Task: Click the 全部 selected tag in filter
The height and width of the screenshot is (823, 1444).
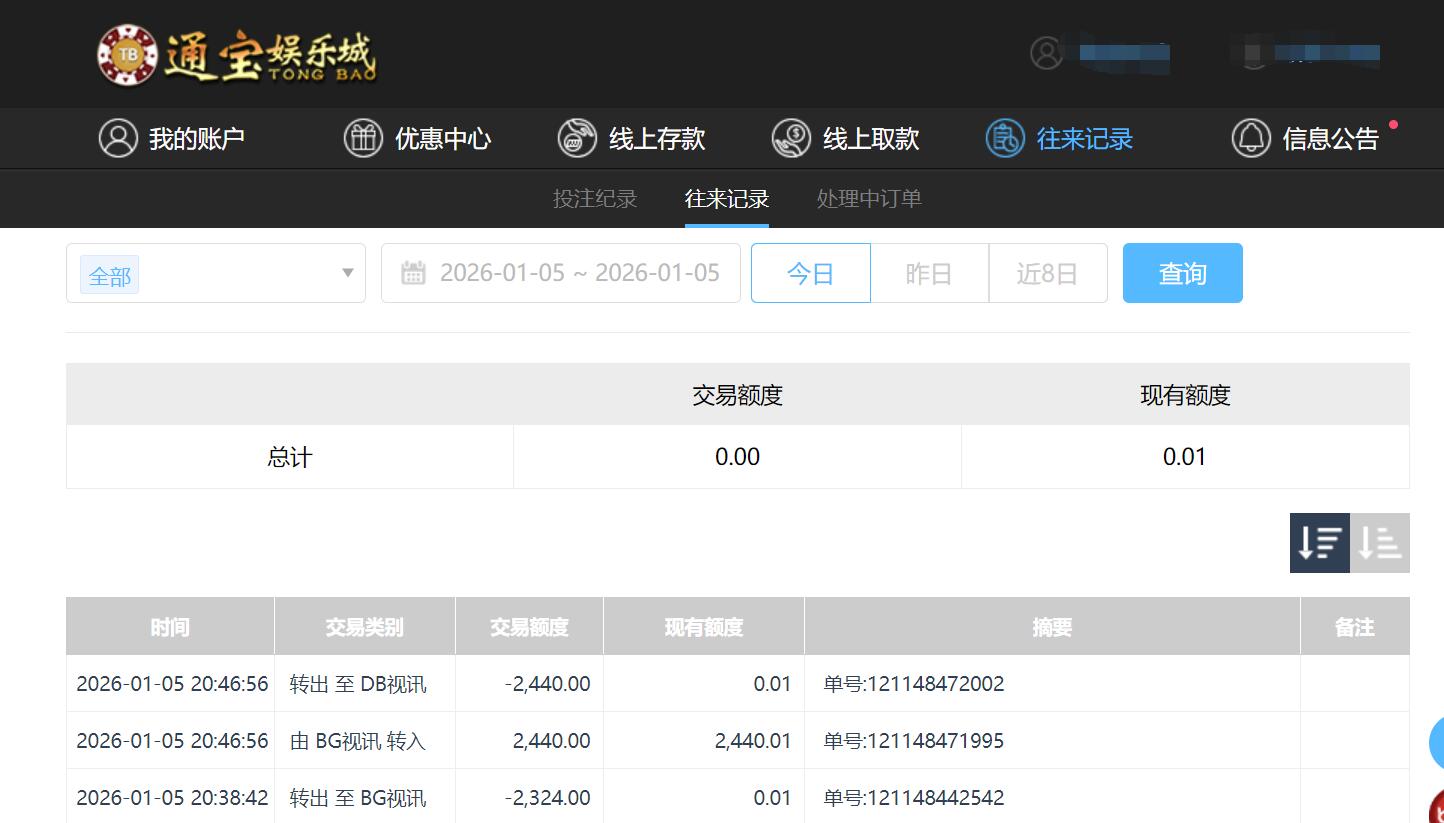Action: (x=110, y=275)
